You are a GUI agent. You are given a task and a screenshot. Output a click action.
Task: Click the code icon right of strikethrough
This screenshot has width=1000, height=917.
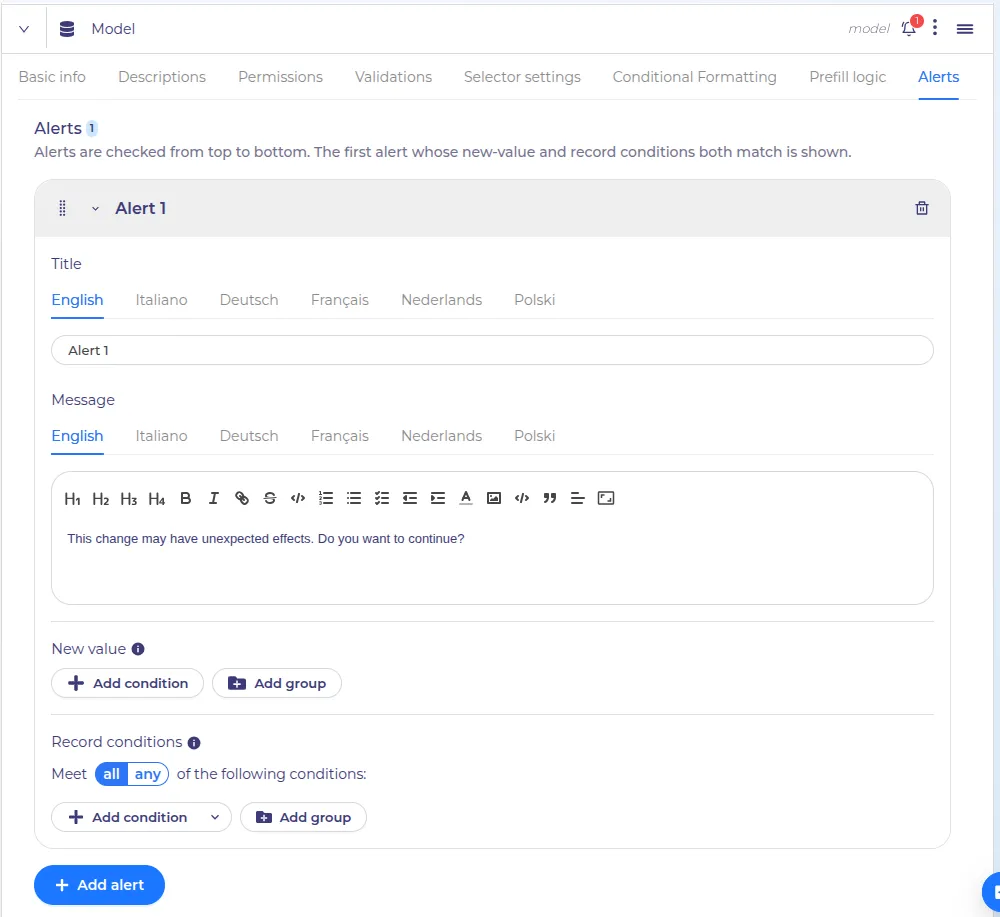click(x=298, y=499)
